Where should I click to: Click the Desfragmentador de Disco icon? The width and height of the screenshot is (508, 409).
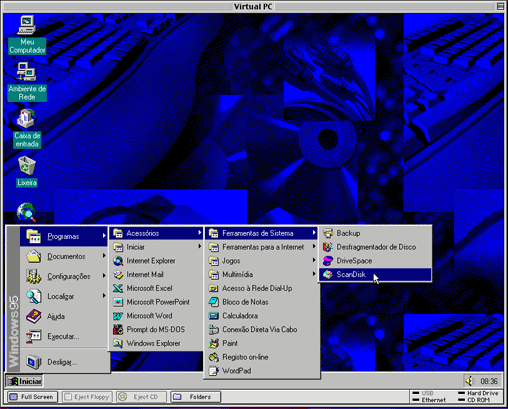pos(328,247)
